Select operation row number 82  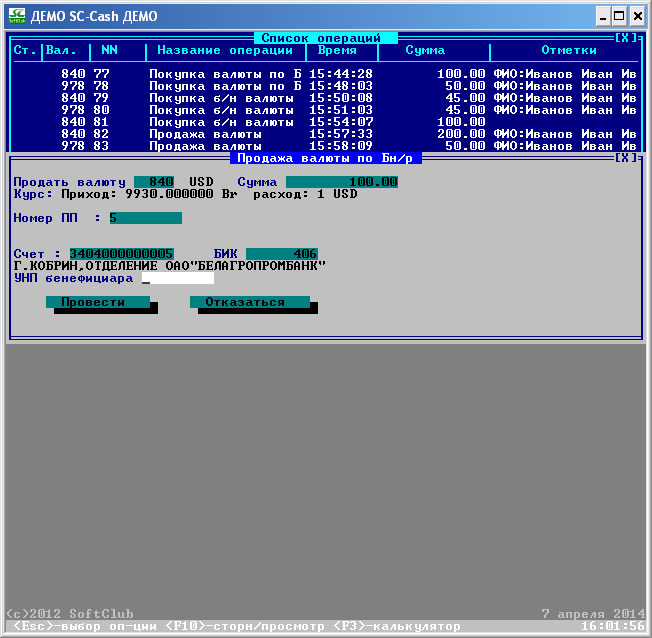(325, 134)
